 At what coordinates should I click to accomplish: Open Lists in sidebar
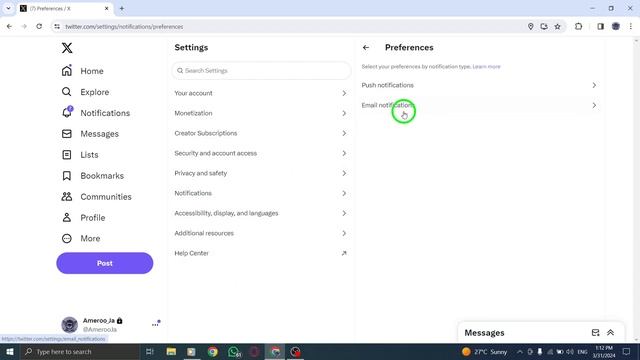[x=80, y=155]
